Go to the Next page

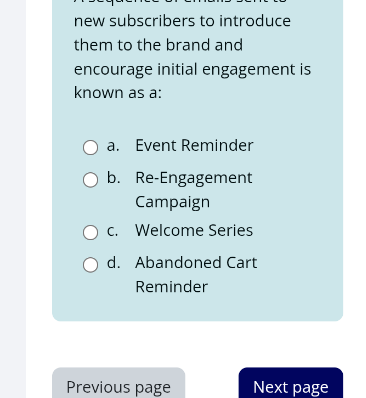pos(291,383)
